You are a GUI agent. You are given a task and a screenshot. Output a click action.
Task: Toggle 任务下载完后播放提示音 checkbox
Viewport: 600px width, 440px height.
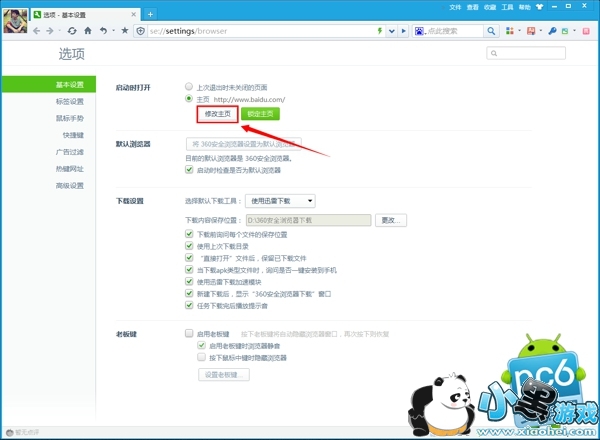(x=189, y=305)
